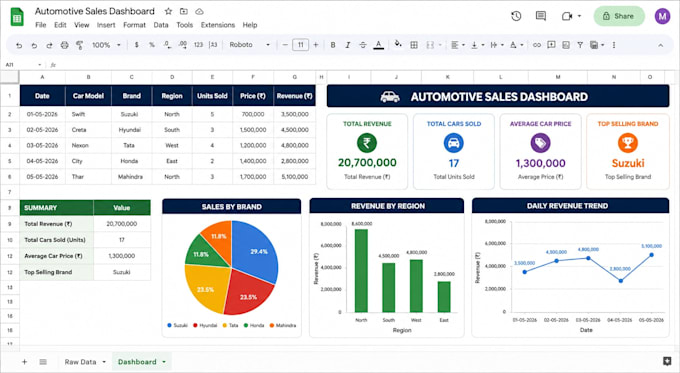Expand the text rotation dropdown
680x373 pixels.
(x=522, y=45)
